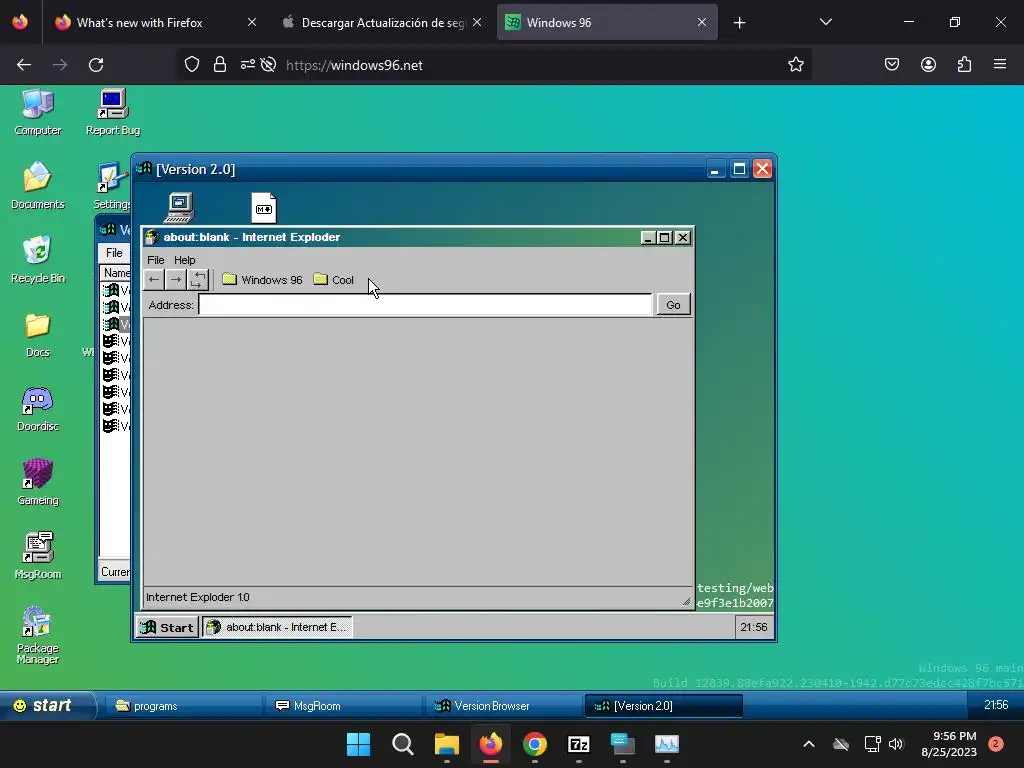This screenshot has height=768, width=1024.
Task: Launch the Gameing shortcut
Action: coord(38,483)
